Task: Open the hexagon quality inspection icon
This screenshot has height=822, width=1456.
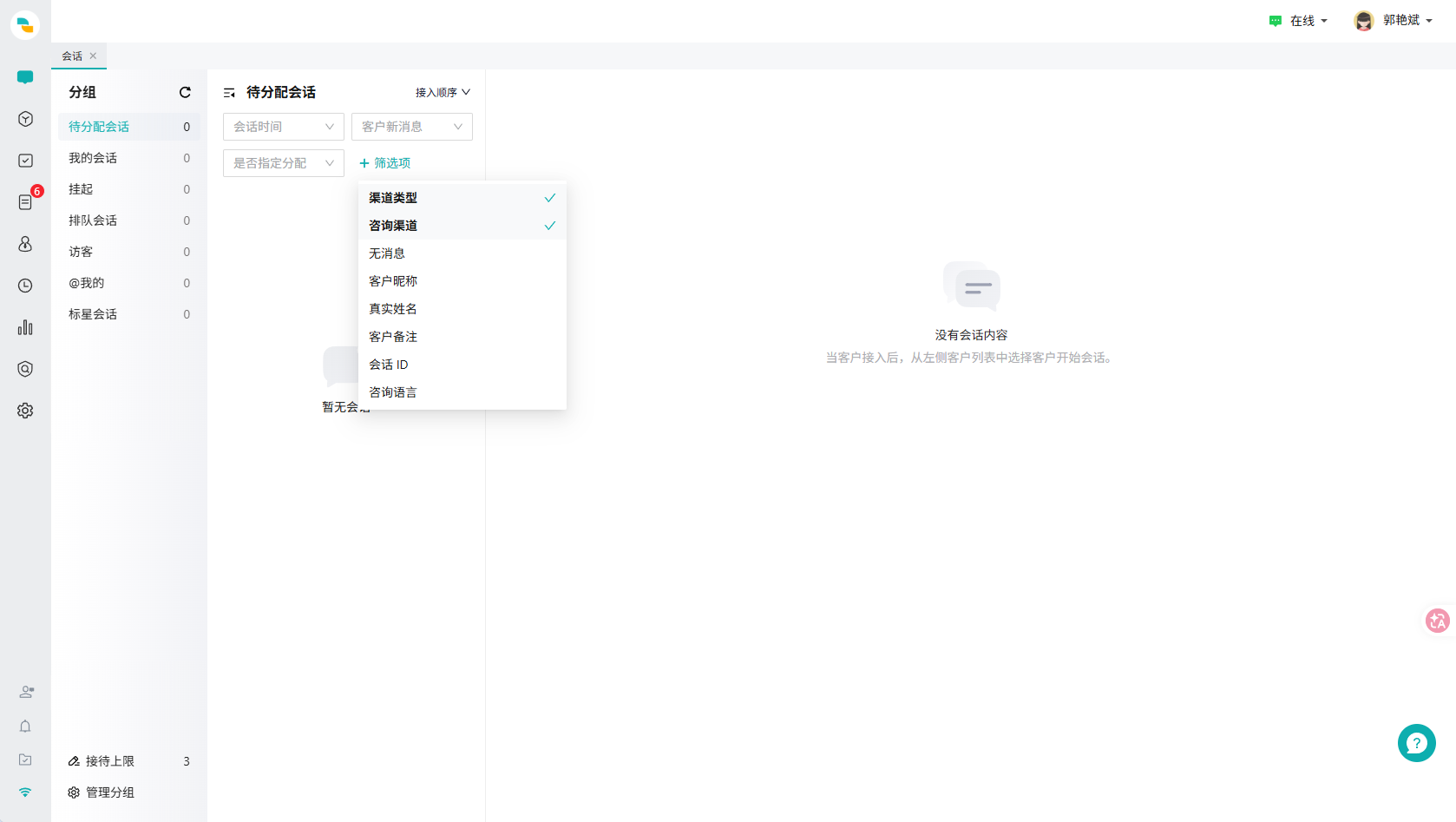Action: click(x=25, y=369)
